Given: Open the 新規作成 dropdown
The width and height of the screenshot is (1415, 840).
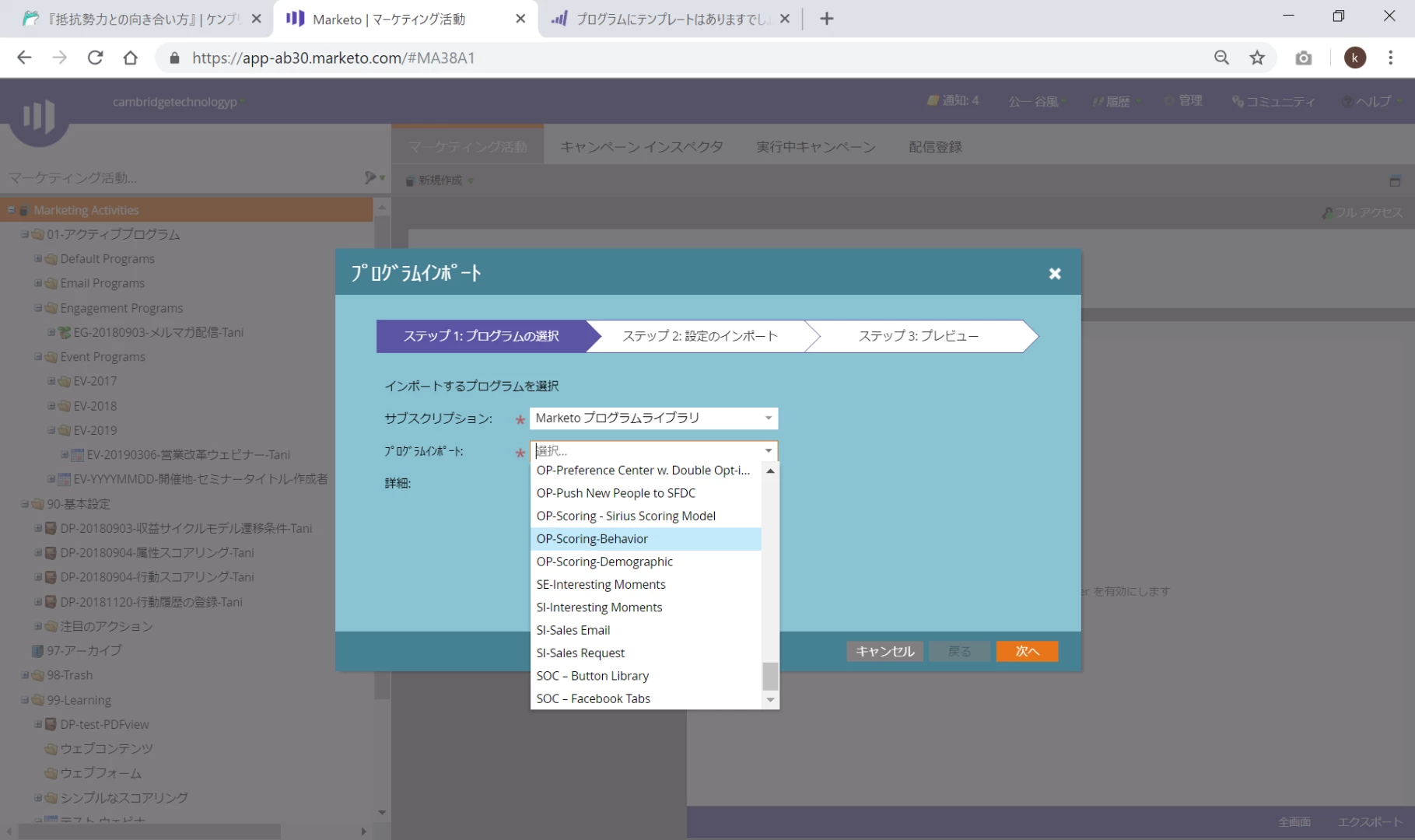Looking at the screenshot, I should point(440,180).
